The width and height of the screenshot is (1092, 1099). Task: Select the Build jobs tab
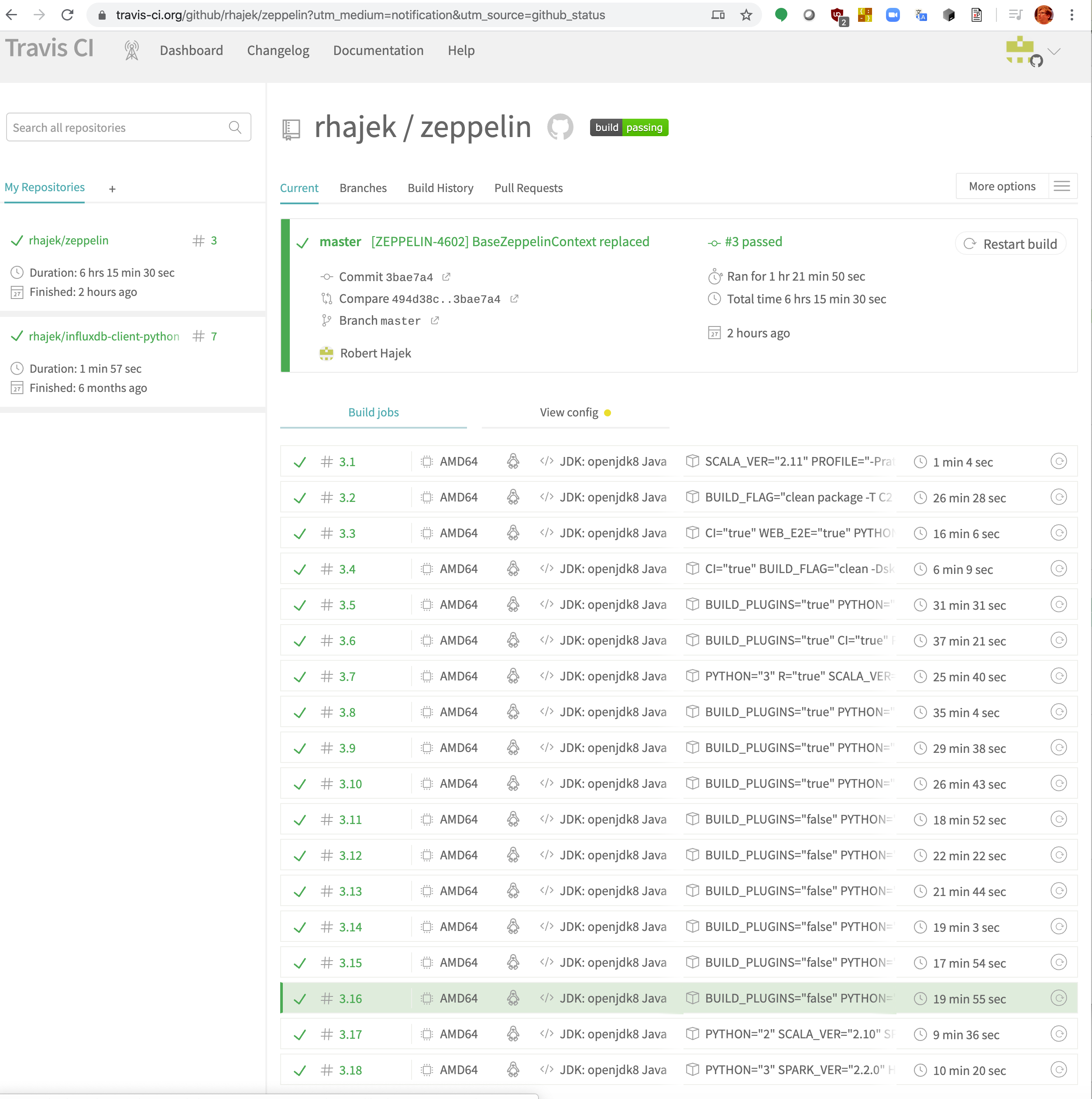pos(373,412)
